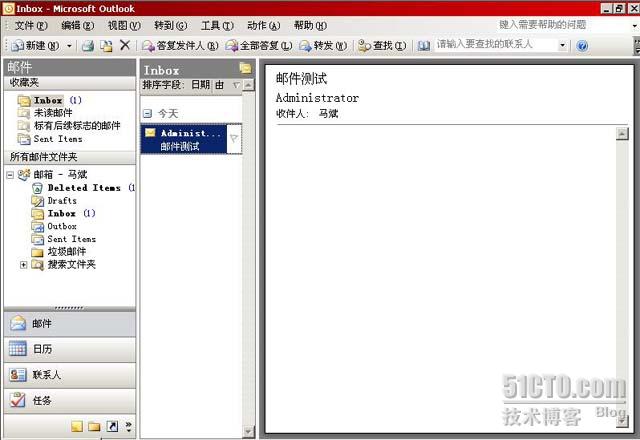Open Folder List icon at pane bottom
The height and width of the screenshot is (440, 640).
click(x=94, y=426)
